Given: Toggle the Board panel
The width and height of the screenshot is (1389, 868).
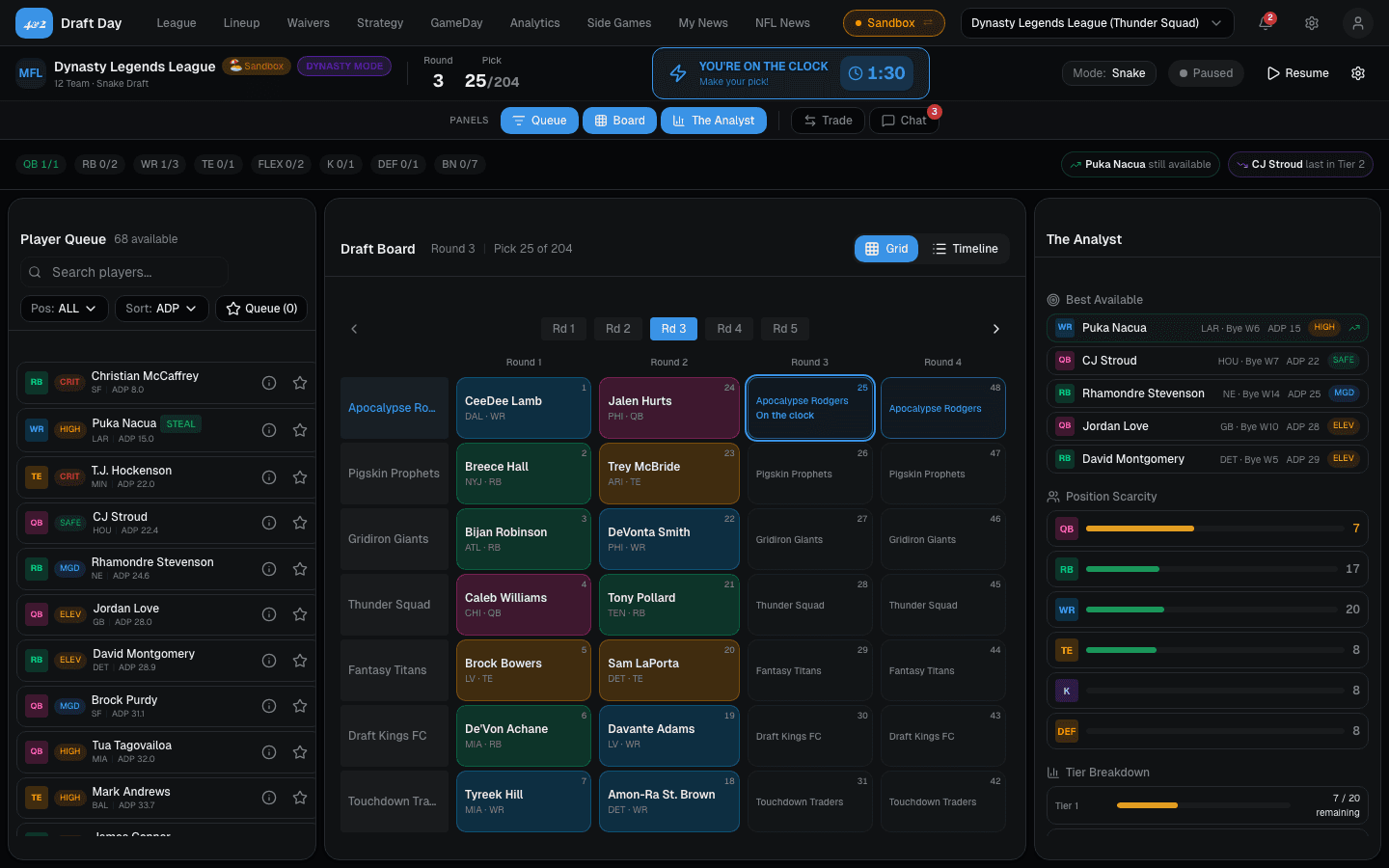Looking at the screenshot, I should 619,121.
